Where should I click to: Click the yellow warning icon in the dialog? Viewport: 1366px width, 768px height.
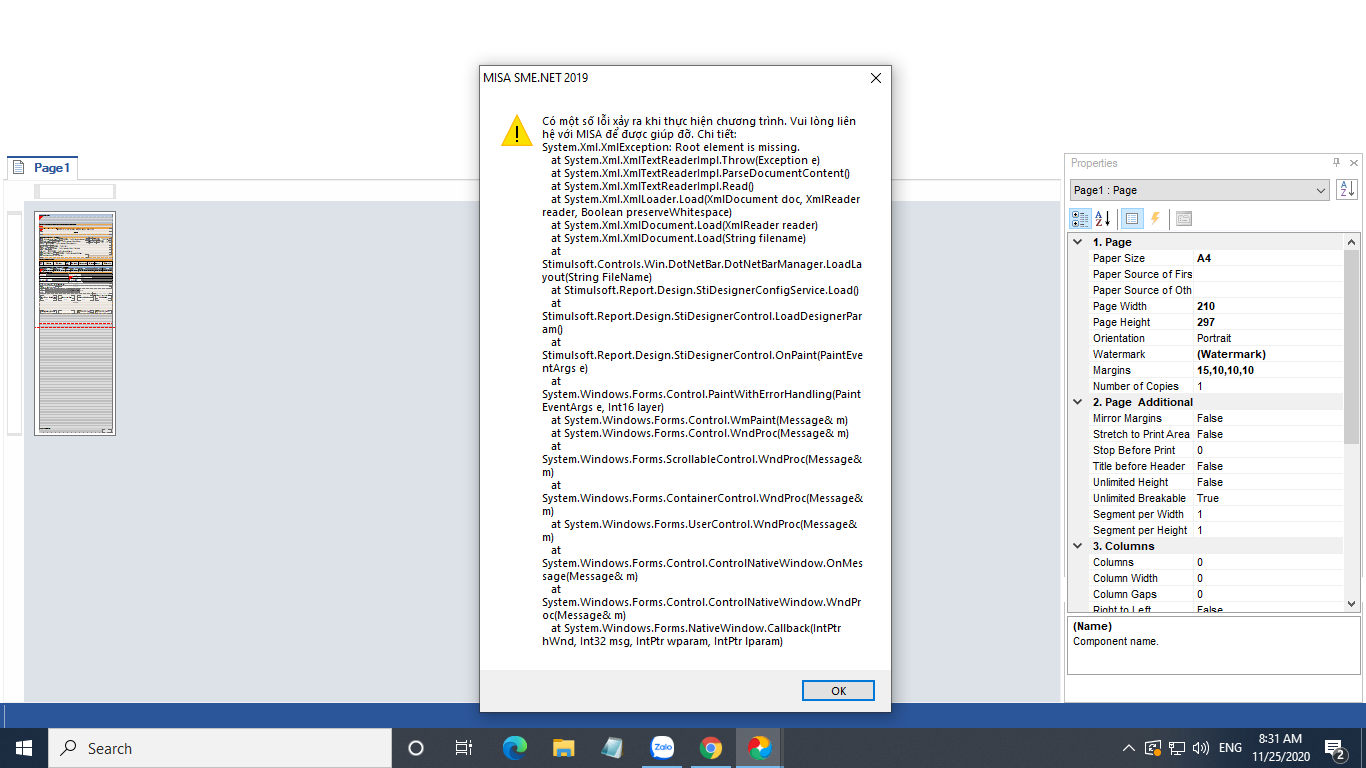tap(517, 131)
